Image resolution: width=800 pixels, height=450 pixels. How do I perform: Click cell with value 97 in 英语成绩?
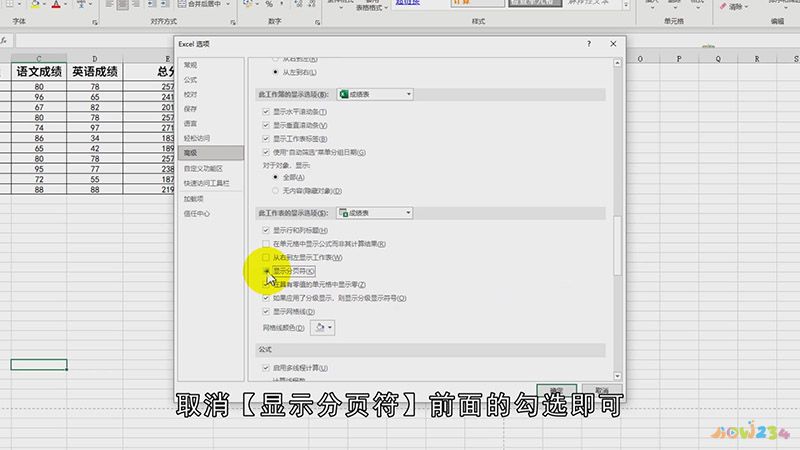pyautogui.click(x=94, y=128)
